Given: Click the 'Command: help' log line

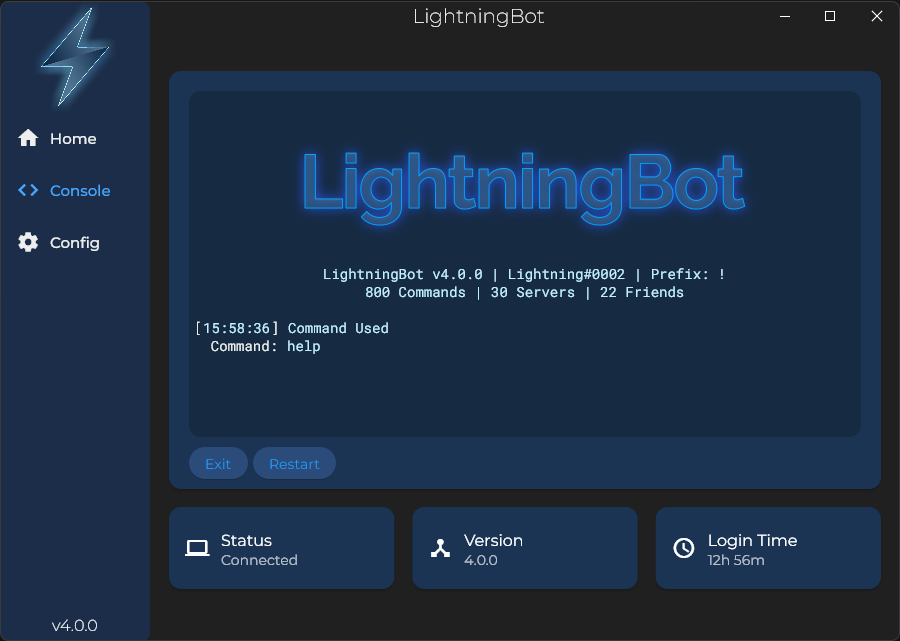Looking at the screenshot, I should pos(265,347).
